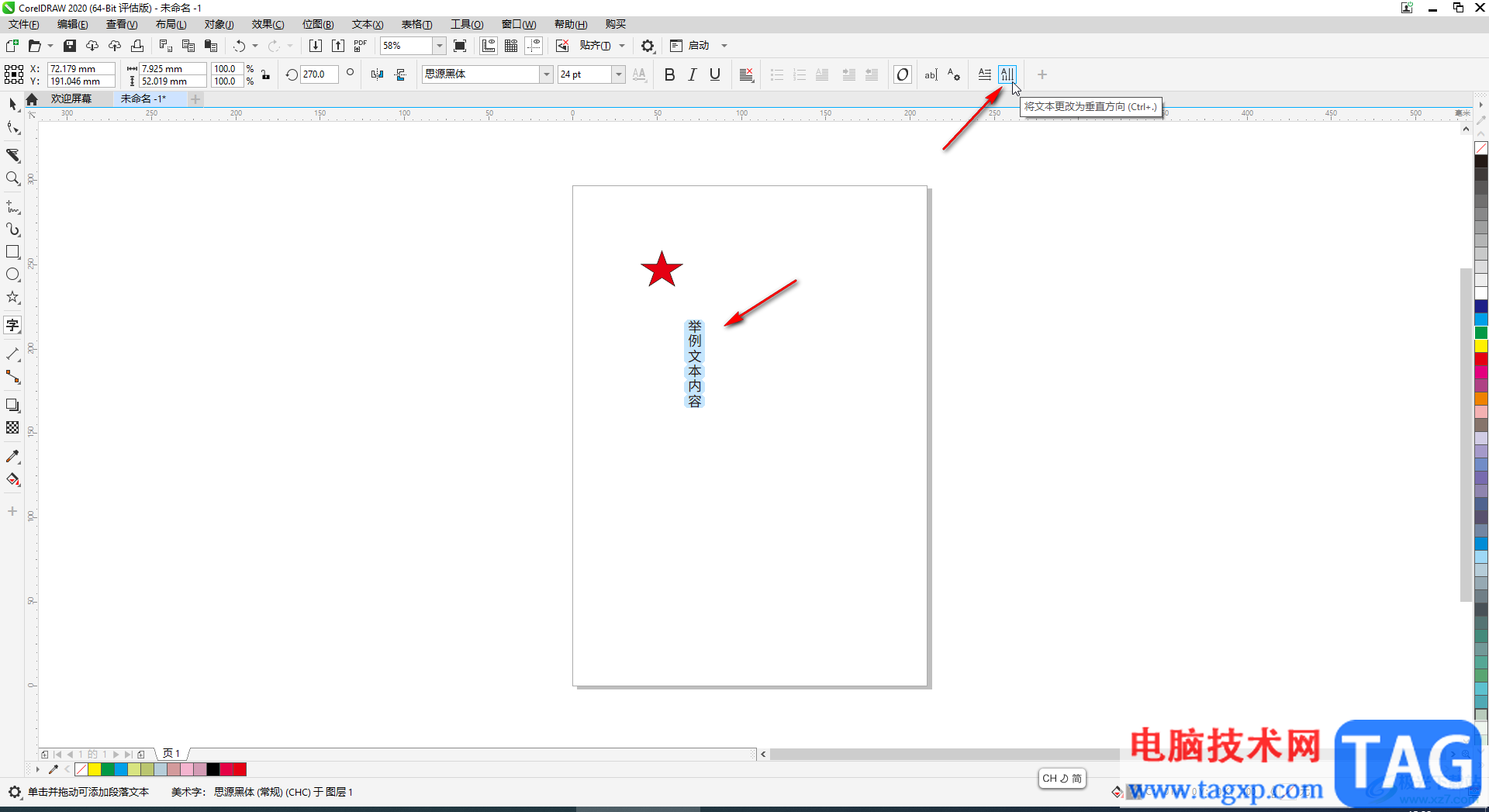Open the 编辑 Edit menu

73,25
